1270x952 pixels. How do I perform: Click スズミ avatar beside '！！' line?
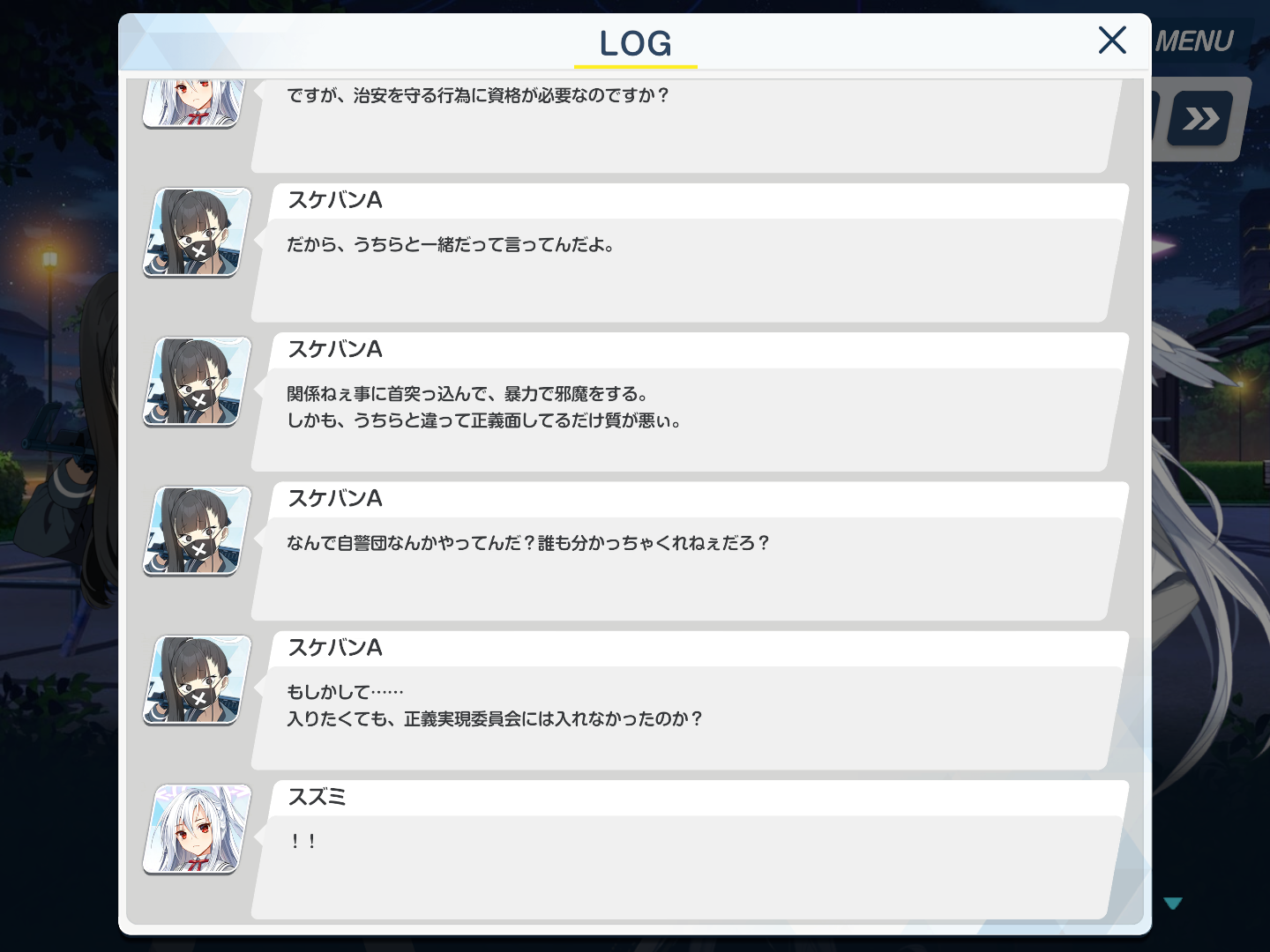pyautogui.click(x=198, y=829)
